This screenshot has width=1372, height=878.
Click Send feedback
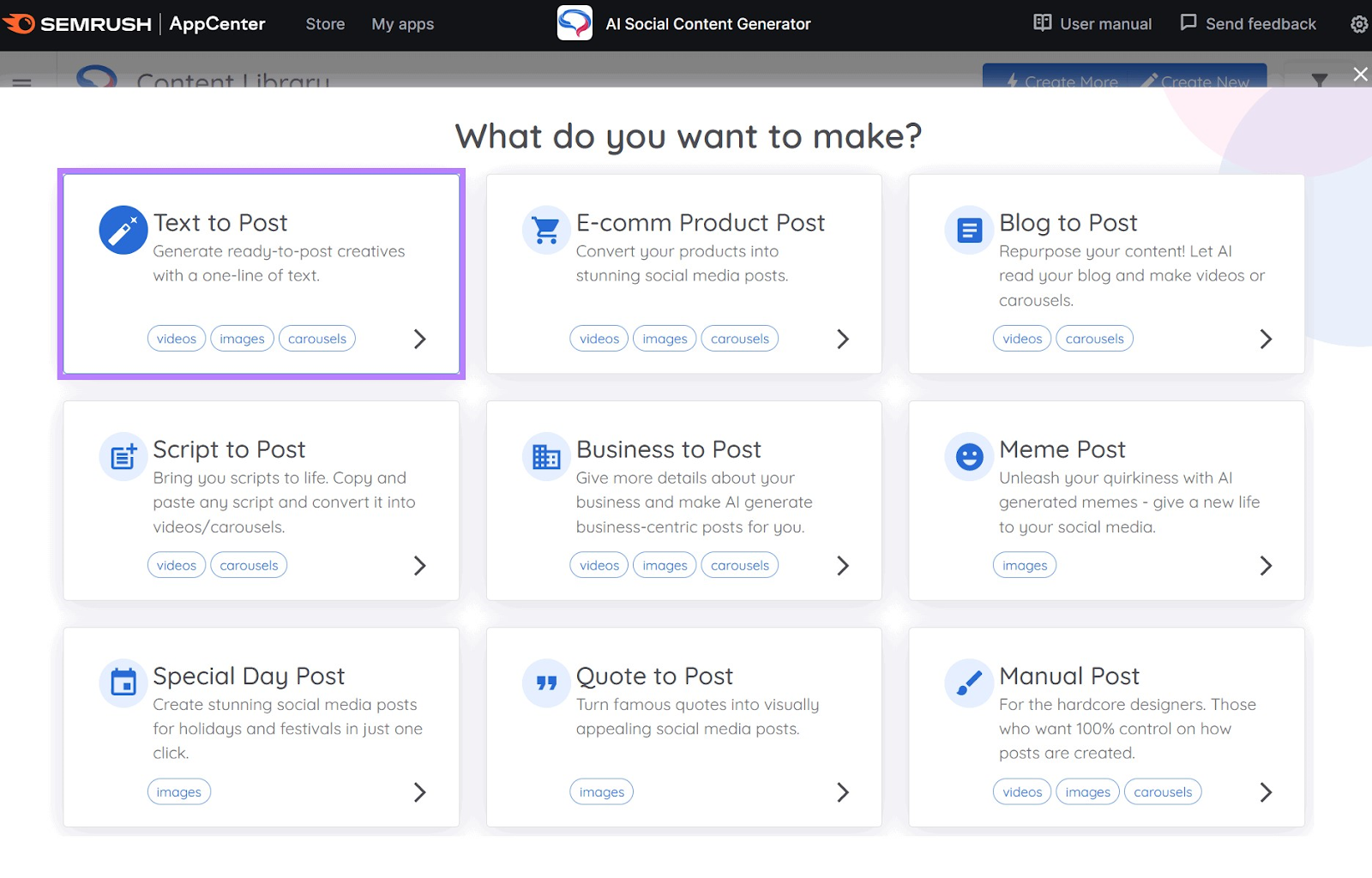pyautogui.click(x=1248, y=24)
